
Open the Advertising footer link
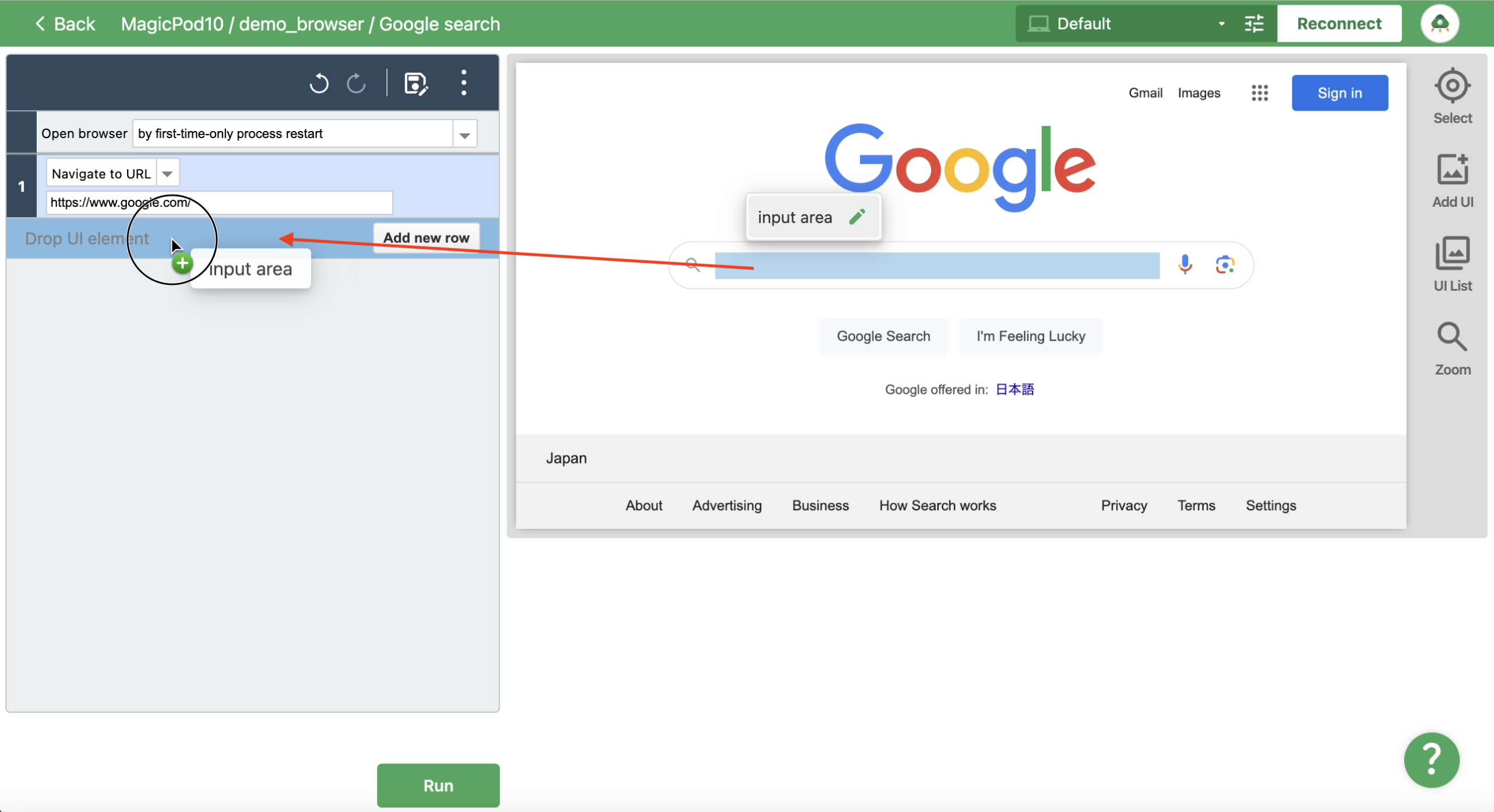pos(727,506)
